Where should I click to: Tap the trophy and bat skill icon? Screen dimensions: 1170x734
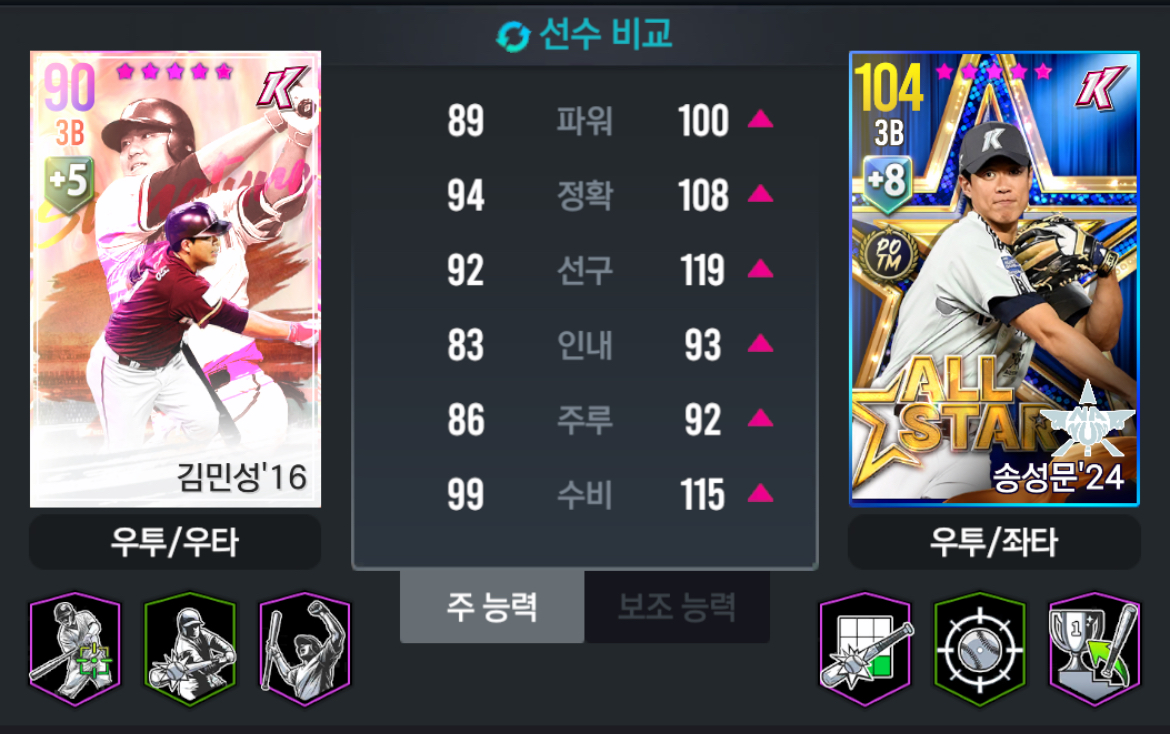(x=1095, y=648)
